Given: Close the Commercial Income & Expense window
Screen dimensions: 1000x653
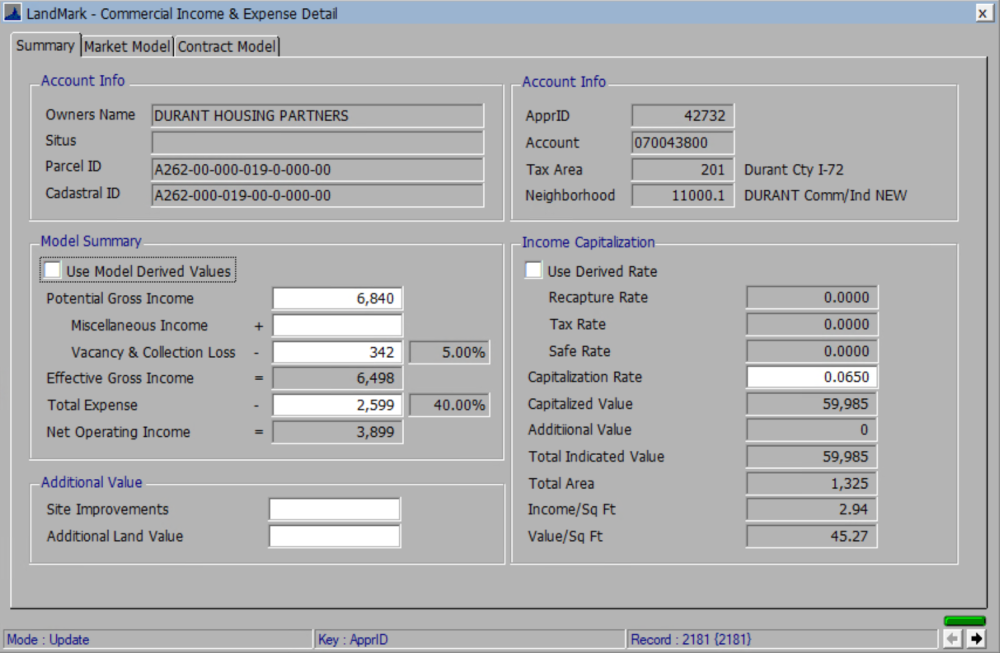Looking at the screenshot, I should [x=984, y=13].
